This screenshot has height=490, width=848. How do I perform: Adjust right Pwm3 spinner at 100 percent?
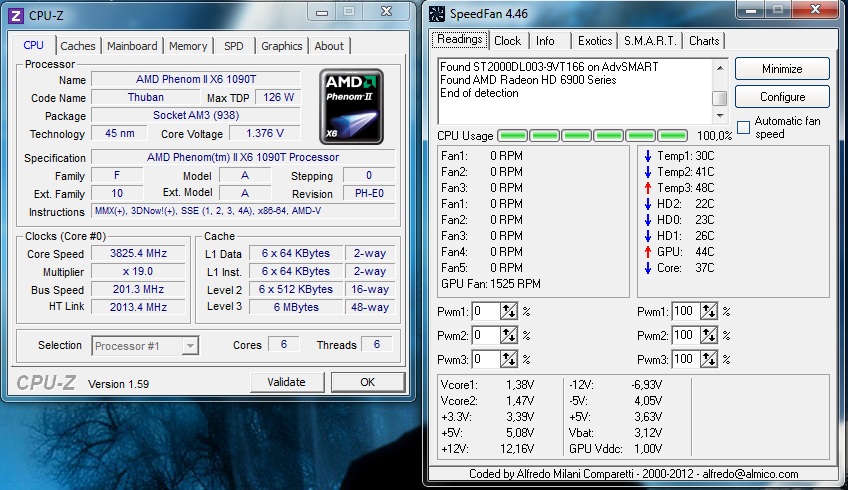click(708, 359)
